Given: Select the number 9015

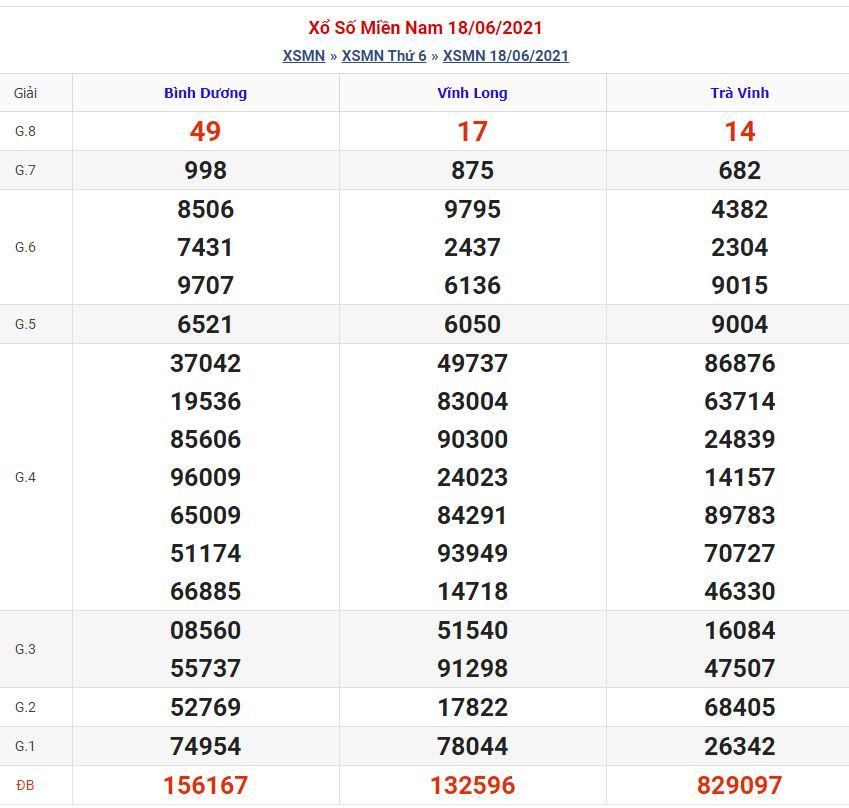Looking at the screenshot, I should 740,285.
